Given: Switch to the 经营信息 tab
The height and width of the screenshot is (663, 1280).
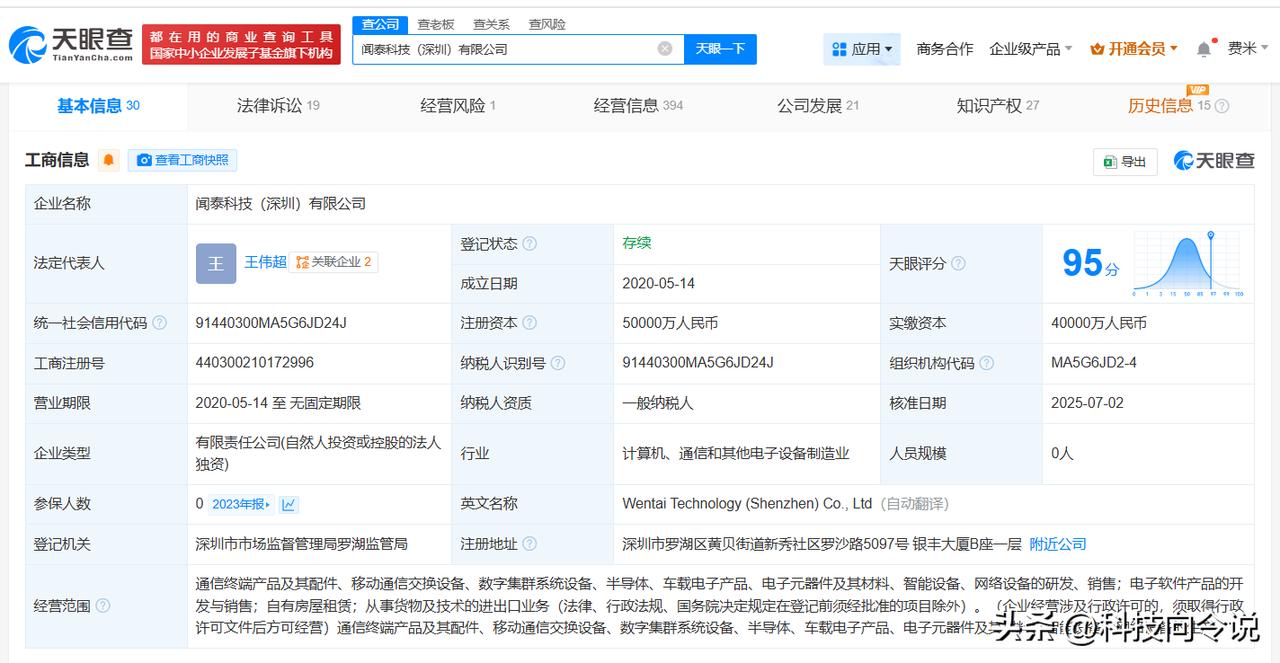Looking at the screenshot, I should point(638,106).
